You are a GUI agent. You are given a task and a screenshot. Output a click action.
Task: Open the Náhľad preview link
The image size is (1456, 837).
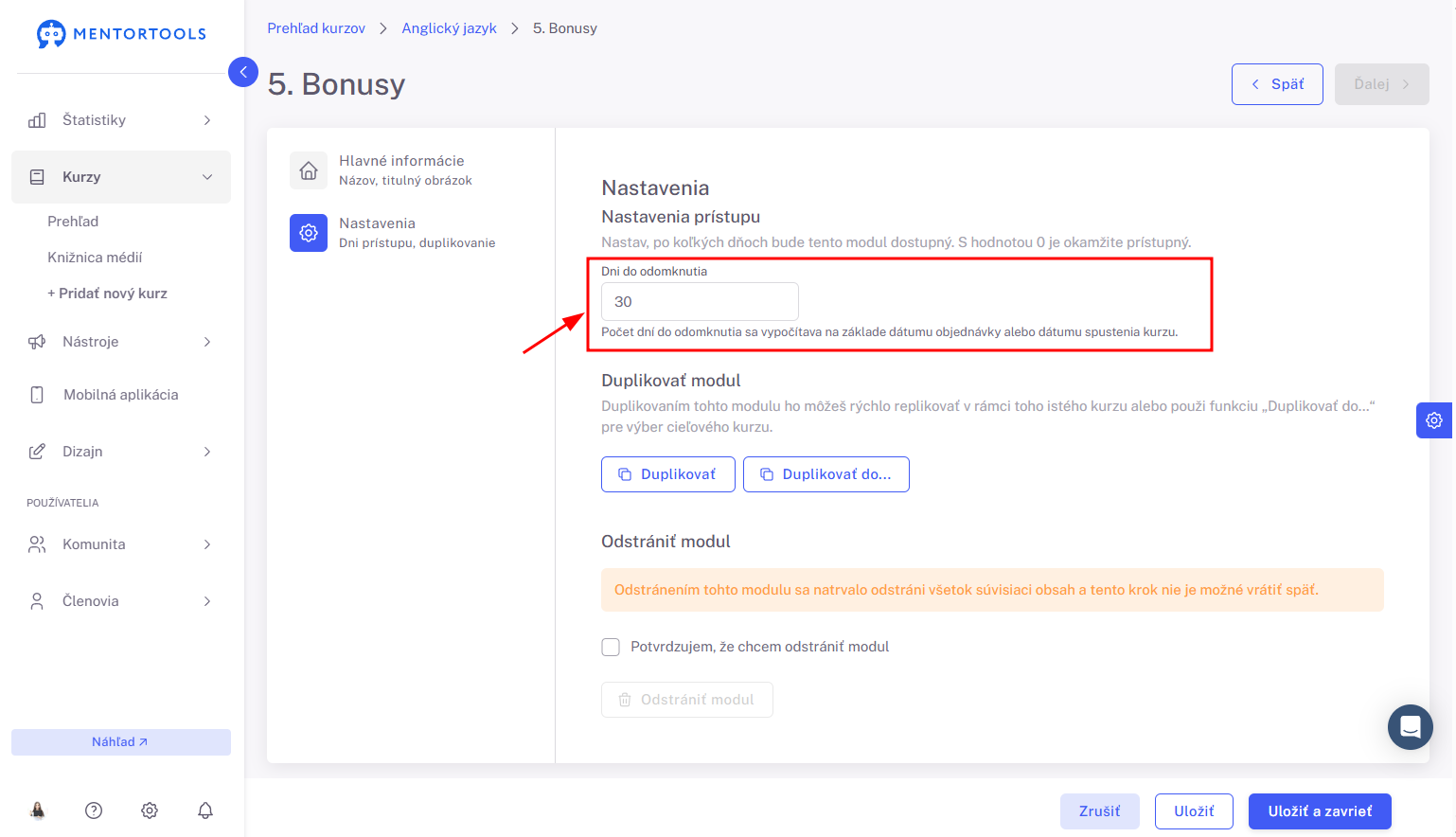coord(121,742)
